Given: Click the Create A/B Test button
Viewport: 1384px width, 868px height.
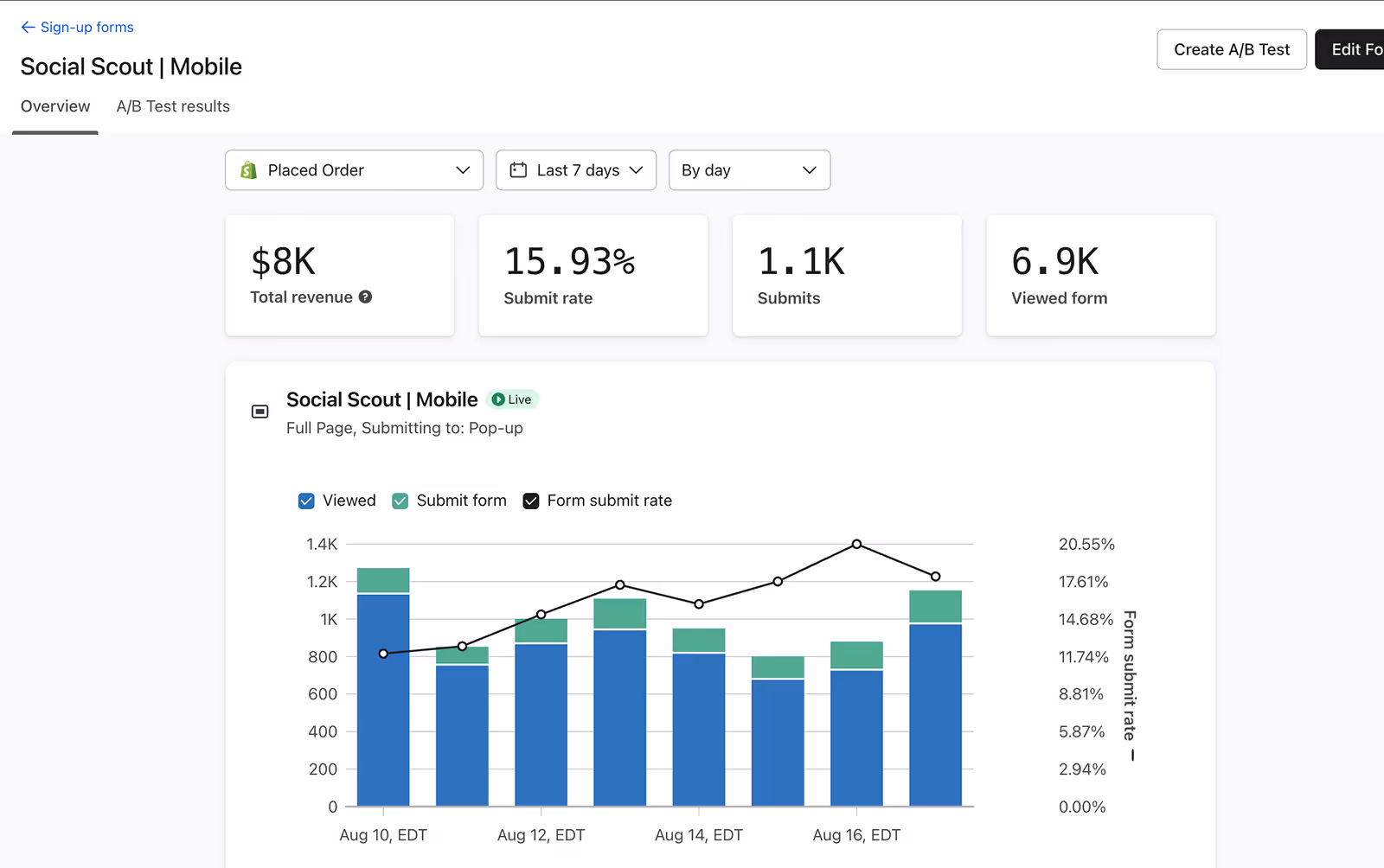Looking at the screenshot, I should 1231,49.
